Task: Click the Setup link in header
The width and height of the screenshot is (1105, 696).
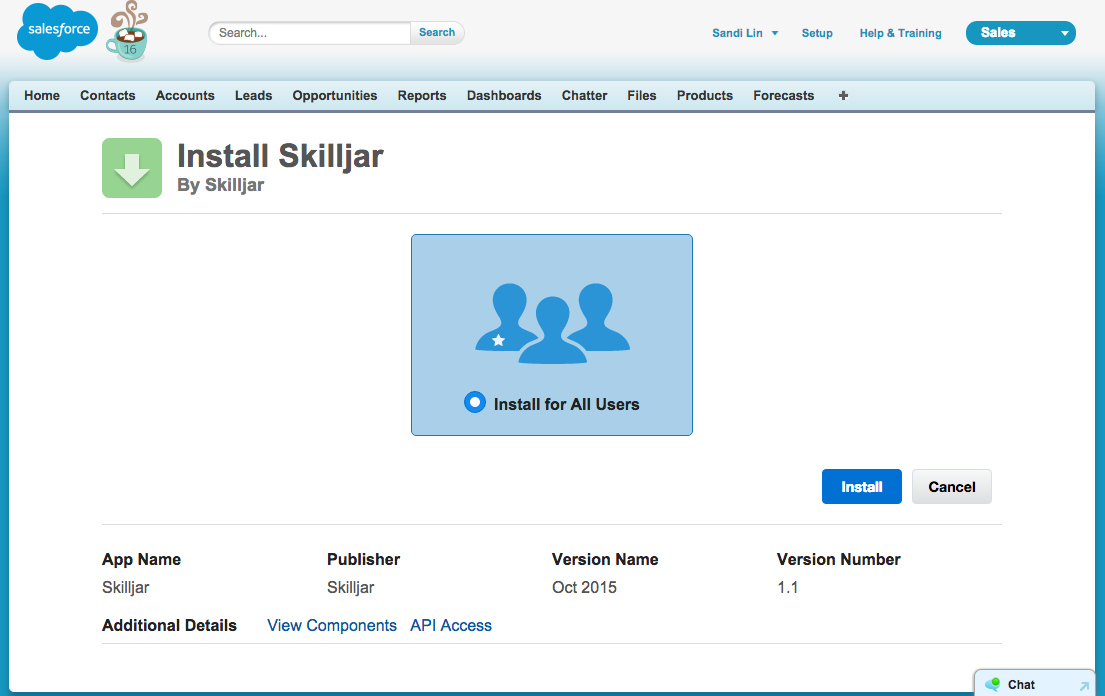Action: click(x=817, y=33)
